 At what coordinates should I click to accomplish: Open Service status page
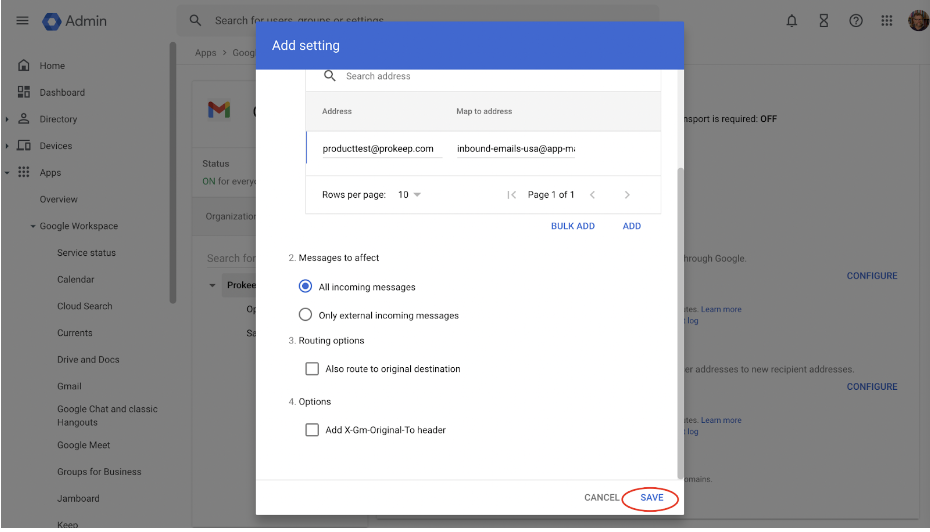coord(87,253)
